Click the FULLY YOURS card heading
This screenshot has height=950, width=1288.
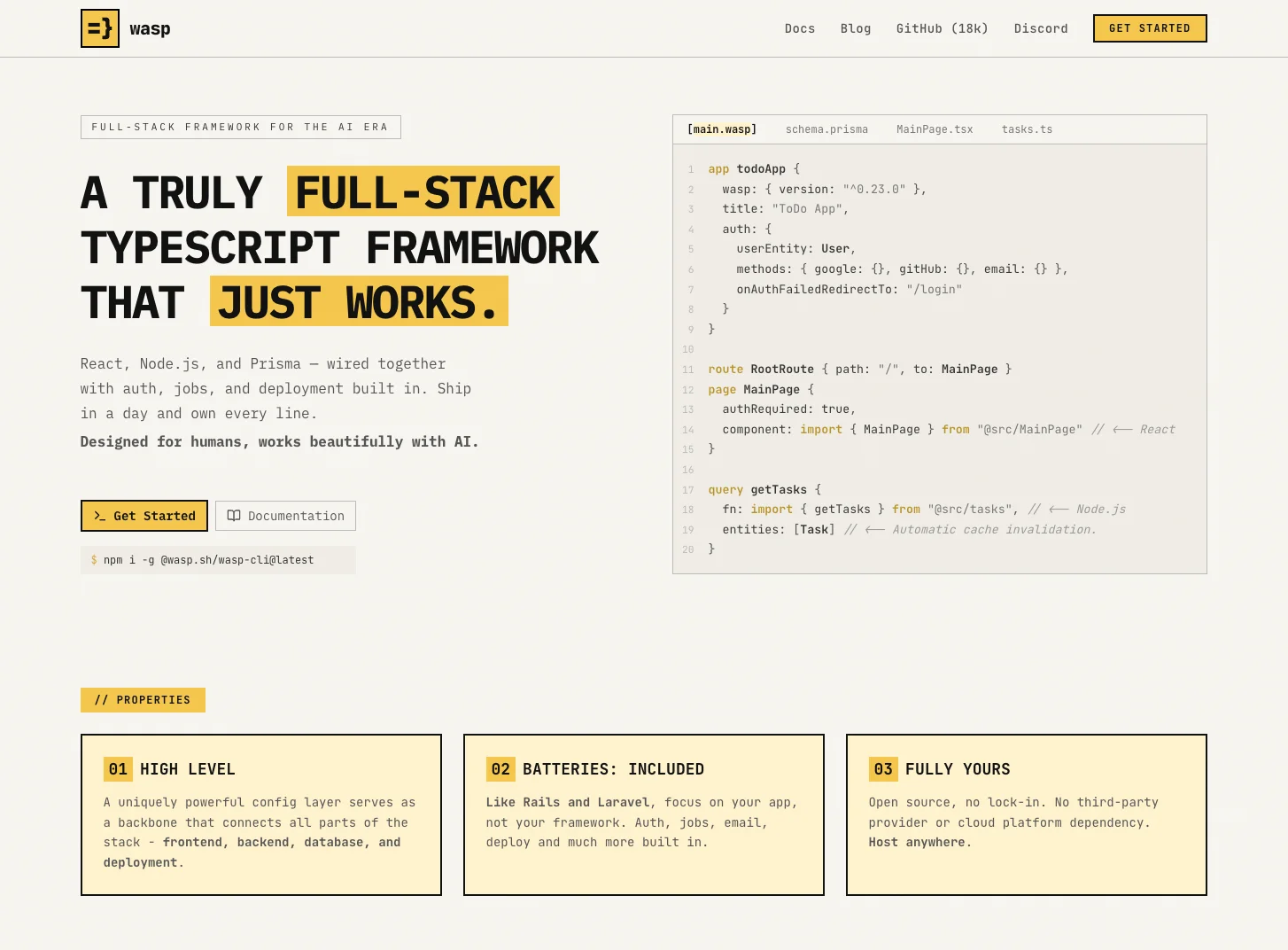958,769
